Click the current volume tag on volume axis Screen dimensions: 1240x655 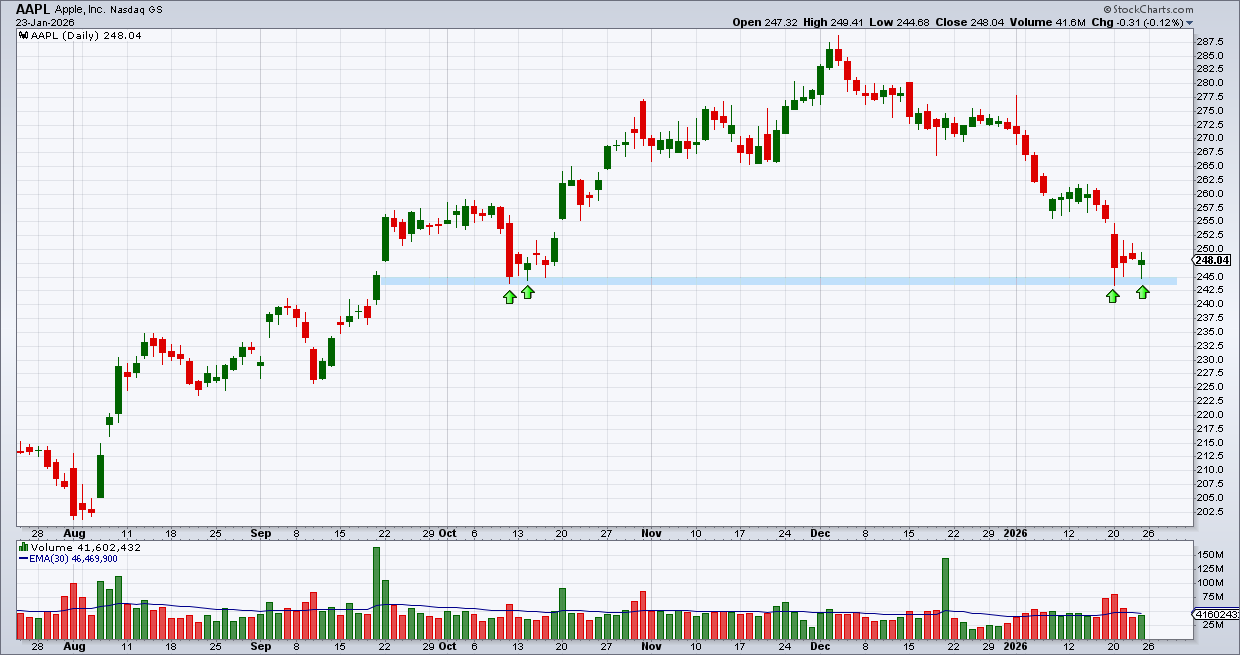click(1215, 615)
